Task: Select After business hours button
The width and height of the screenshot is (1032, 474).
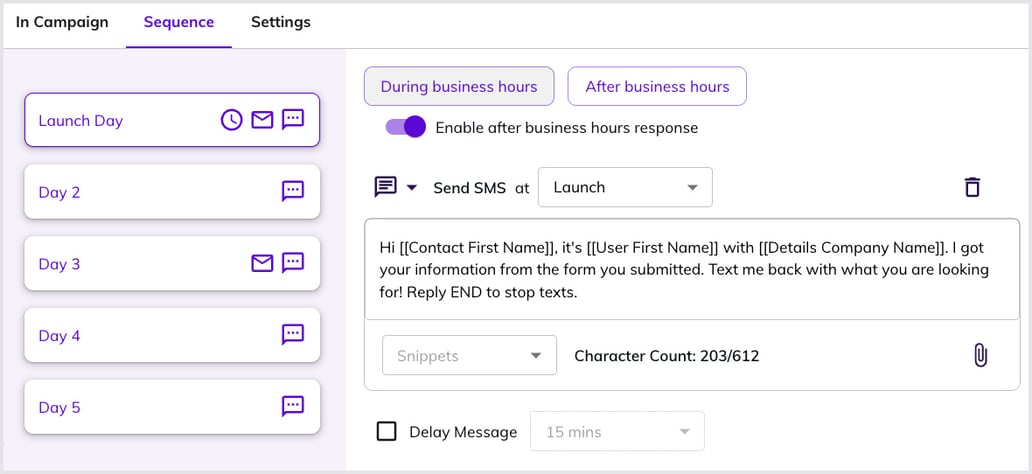Action: click(657, 87)
